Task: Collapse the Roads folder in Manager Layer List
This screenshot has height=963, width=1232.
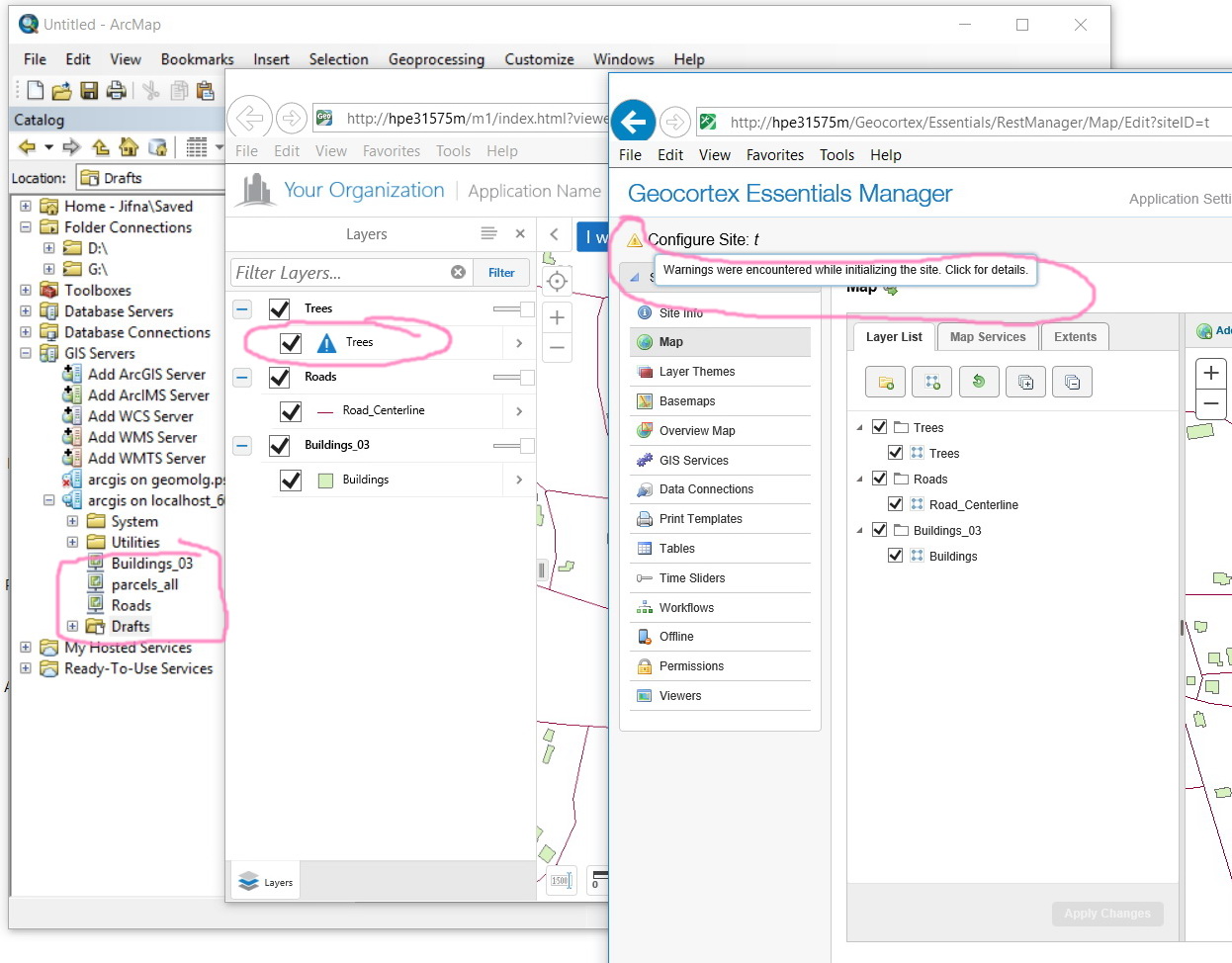Action: coord(859,479)
